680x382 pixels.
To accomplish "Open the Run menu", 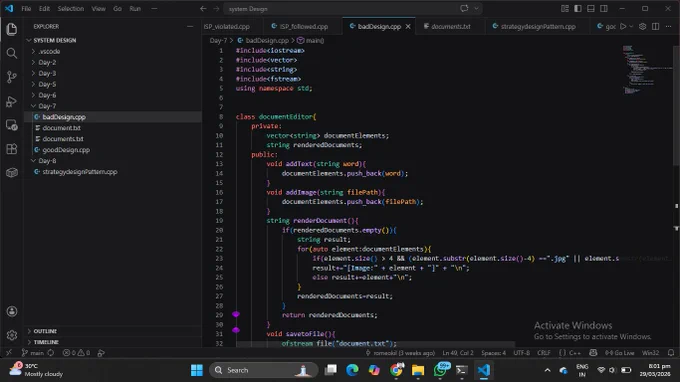I will [x=135, y=9].
